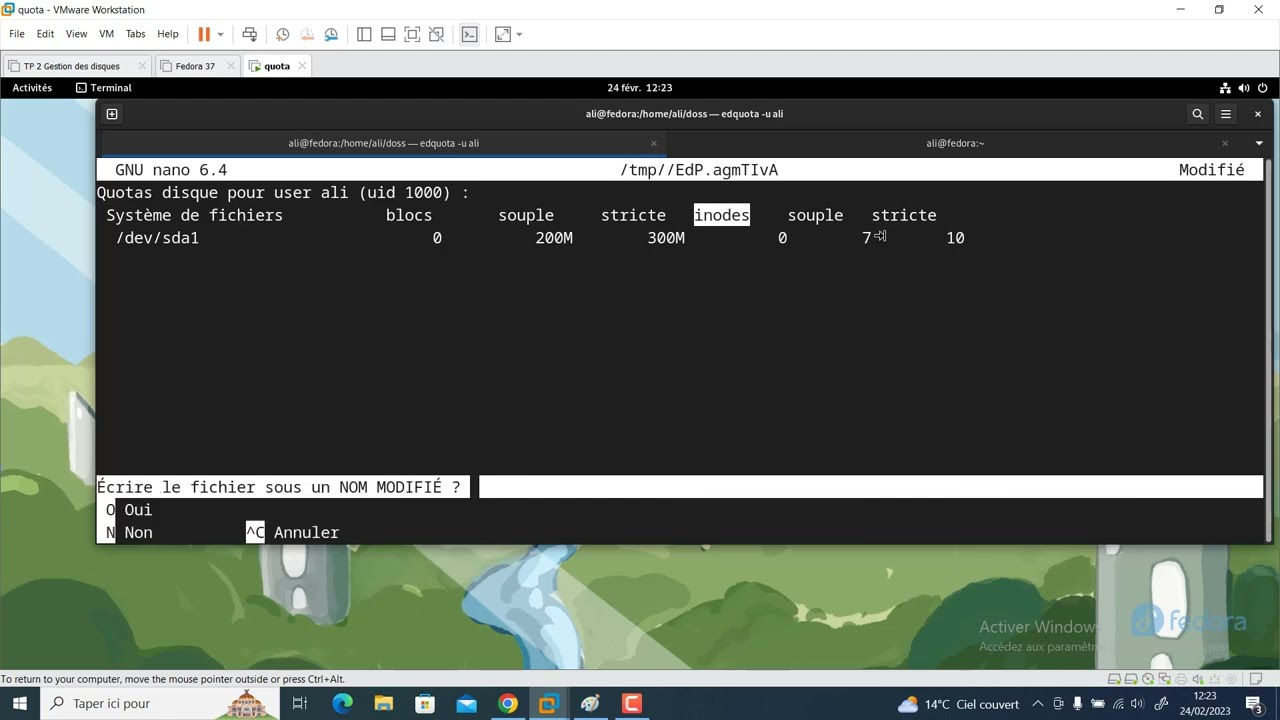The image size is (1280, 720).
Task: Close the edquota -u ali terminal tab
Action: click(x=654, y=143)
